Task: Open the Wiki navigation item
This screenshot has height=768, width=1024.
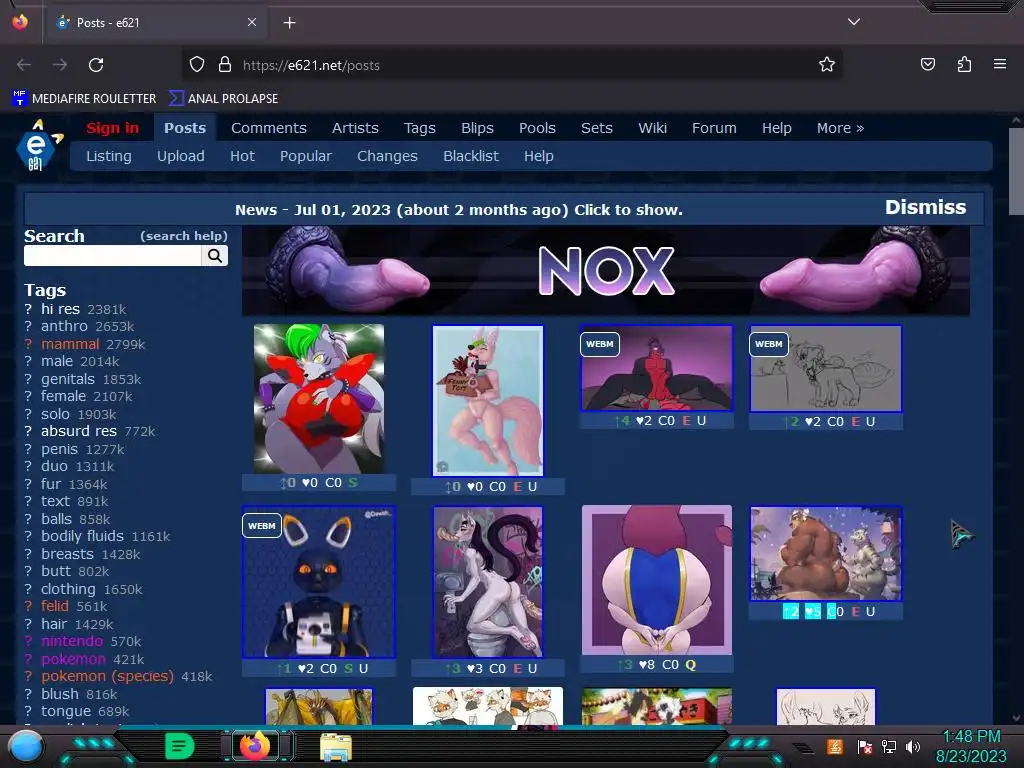Action: (x=652, y=128)
